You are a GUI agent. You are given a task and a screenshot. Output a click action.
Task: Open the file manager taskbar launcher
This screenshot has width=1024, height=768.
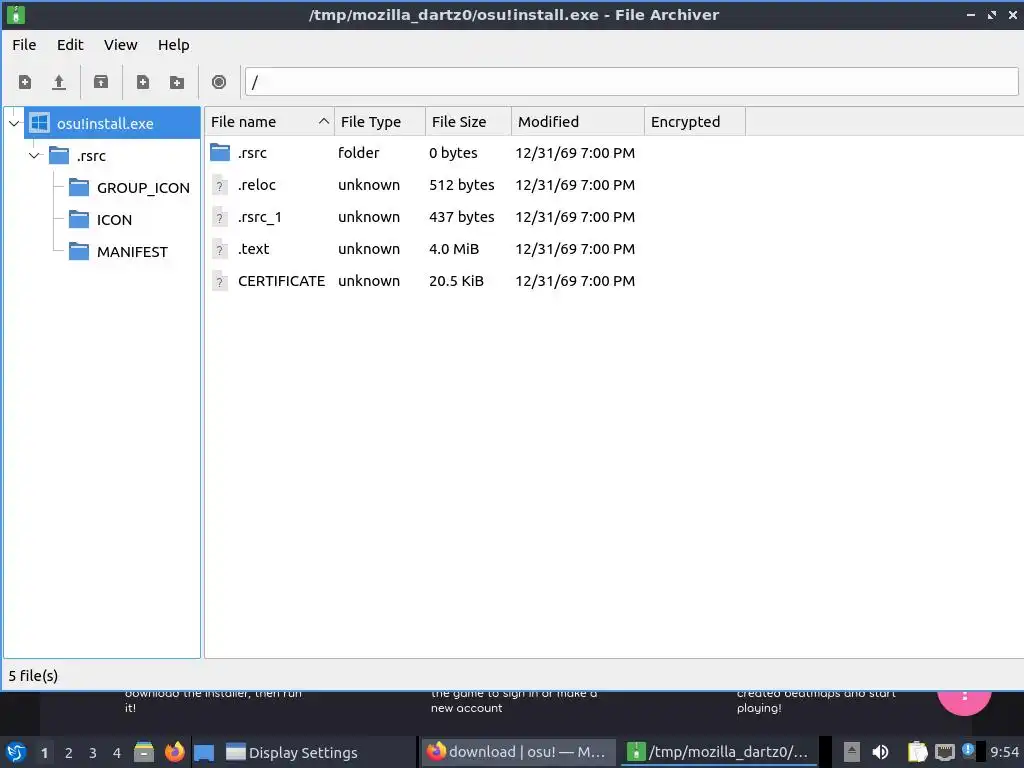(144, 752)
